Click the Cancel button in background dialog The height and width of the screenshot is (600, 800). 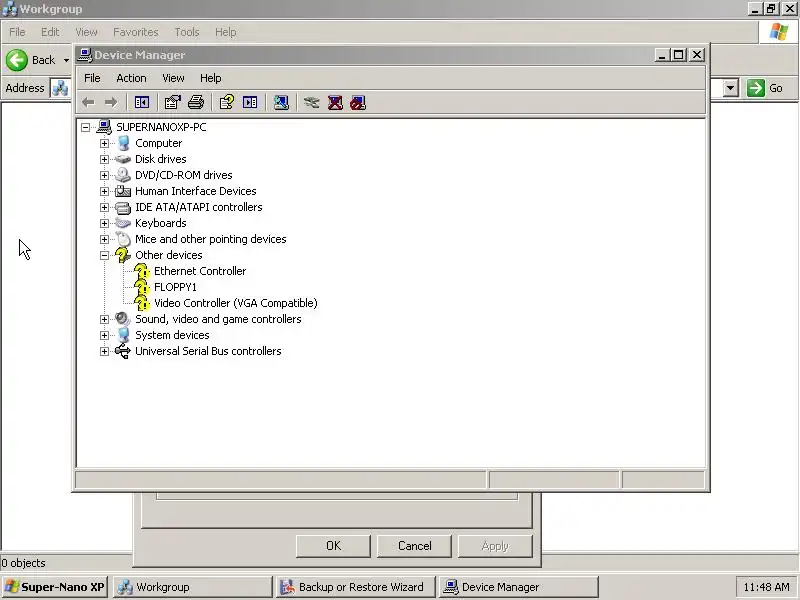414,546
